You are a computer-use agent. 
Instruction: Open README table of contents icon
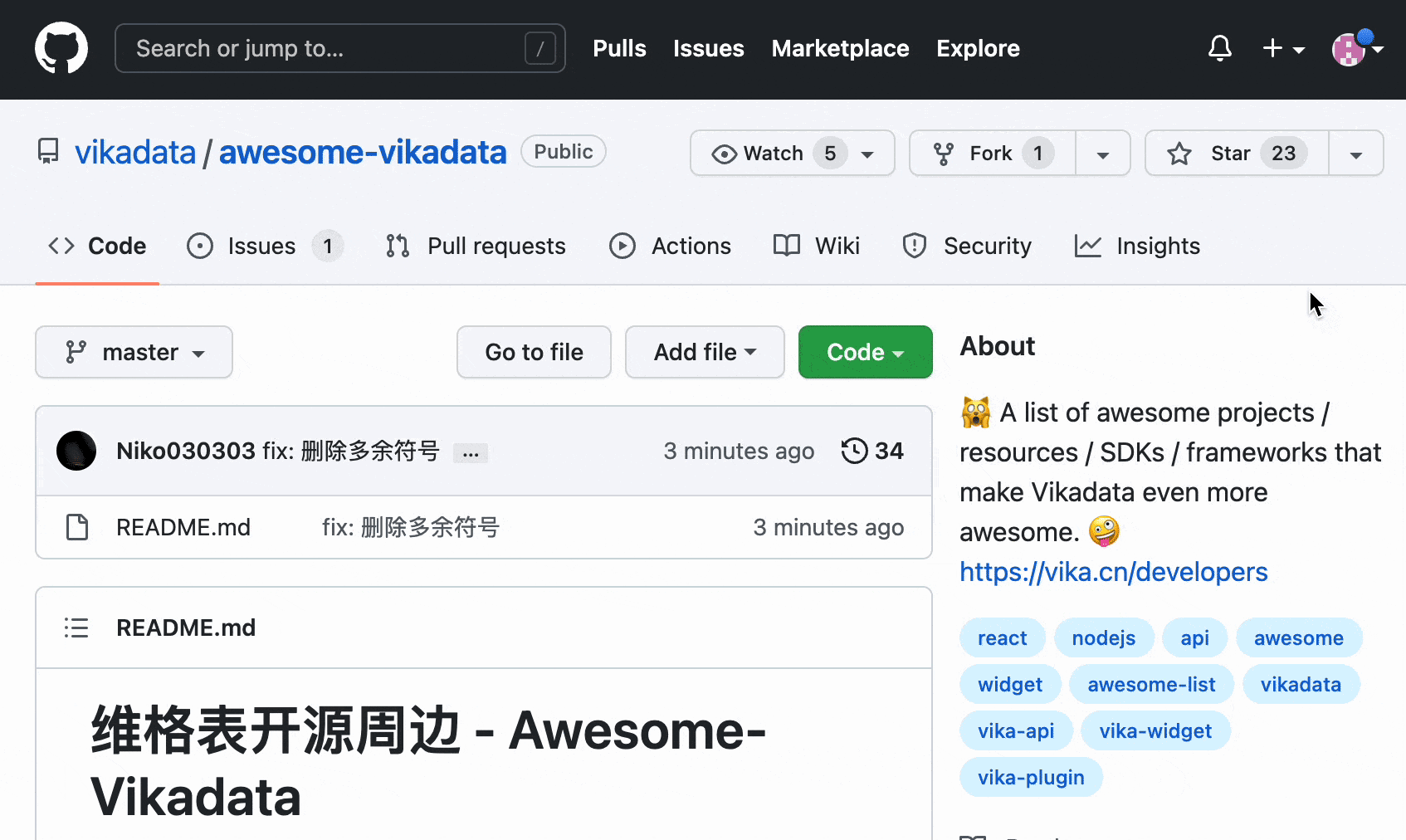[x=76, y=628]
